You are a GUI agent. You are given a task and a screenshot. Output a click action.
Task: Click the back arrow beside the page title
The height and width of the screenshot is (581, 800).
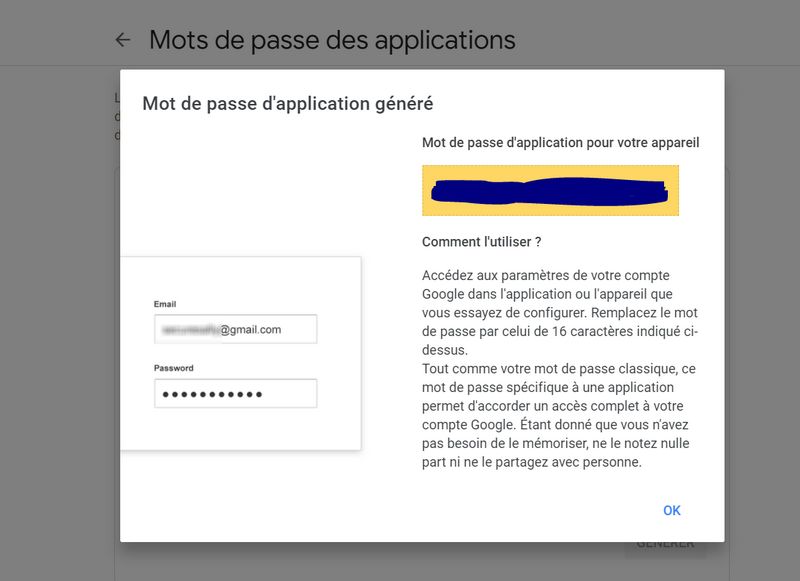(x=123, y=40)
